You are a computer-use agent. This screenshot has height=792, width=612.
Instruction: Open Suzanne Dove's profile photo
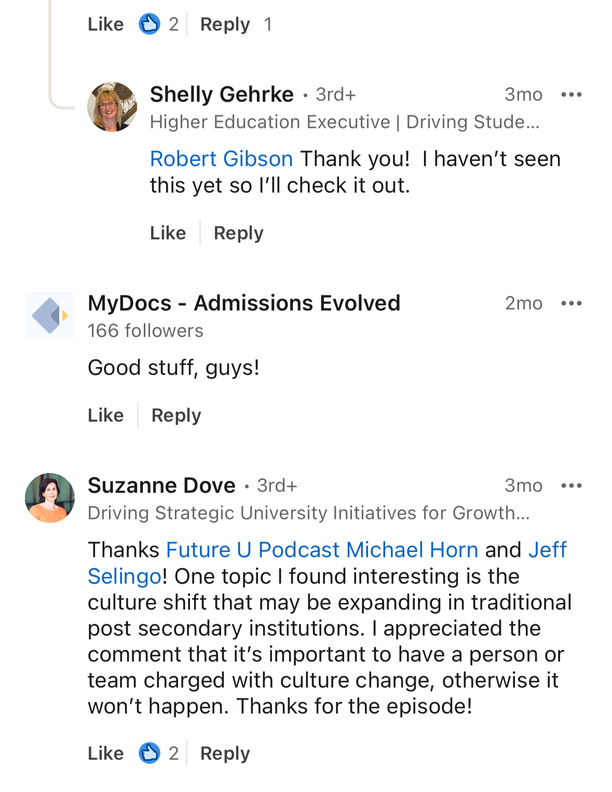tap(49, 498)
